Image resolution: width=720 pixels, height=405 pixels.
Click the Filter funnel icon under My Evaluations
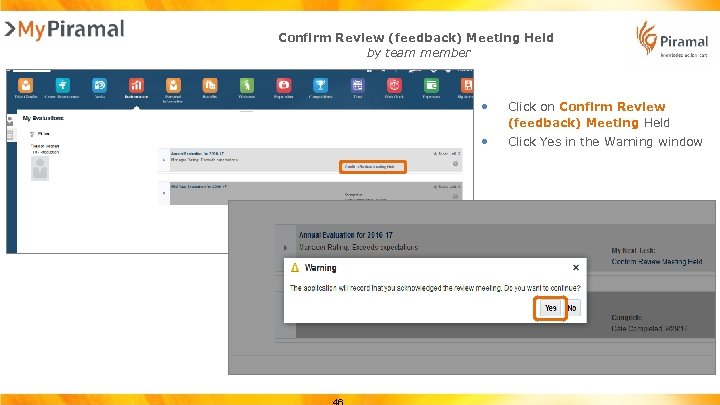point(32,134)
